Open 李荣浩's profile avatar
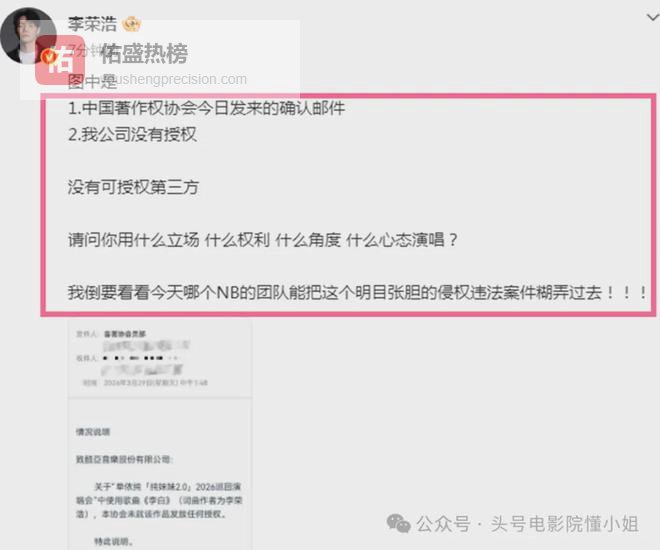 (28, 35)
